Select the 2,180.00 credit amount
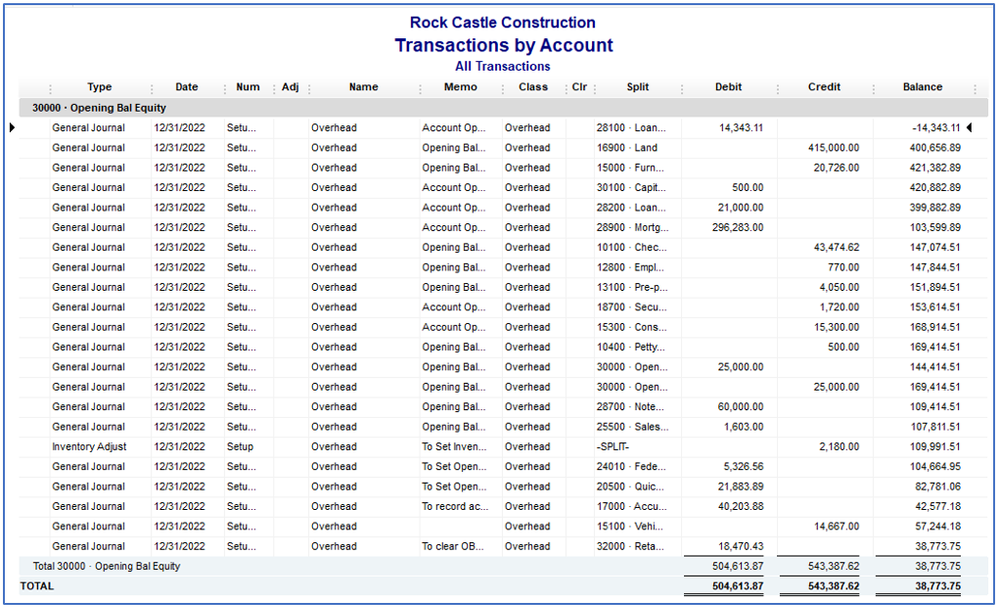The image size is (999, 609). click(x=839, y=447)
